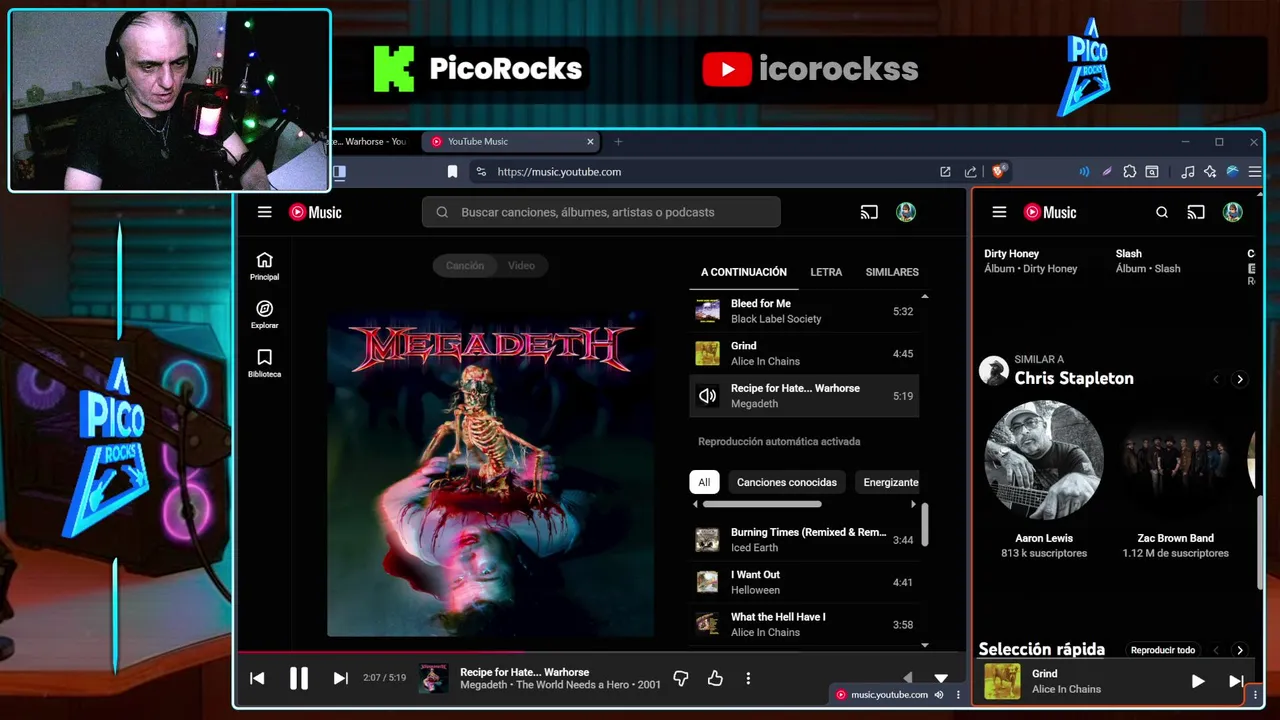The width and height of the screenshot is (1280, 720).
Task: Click the YouTube Music logo in main window
Action: point(315,212)
